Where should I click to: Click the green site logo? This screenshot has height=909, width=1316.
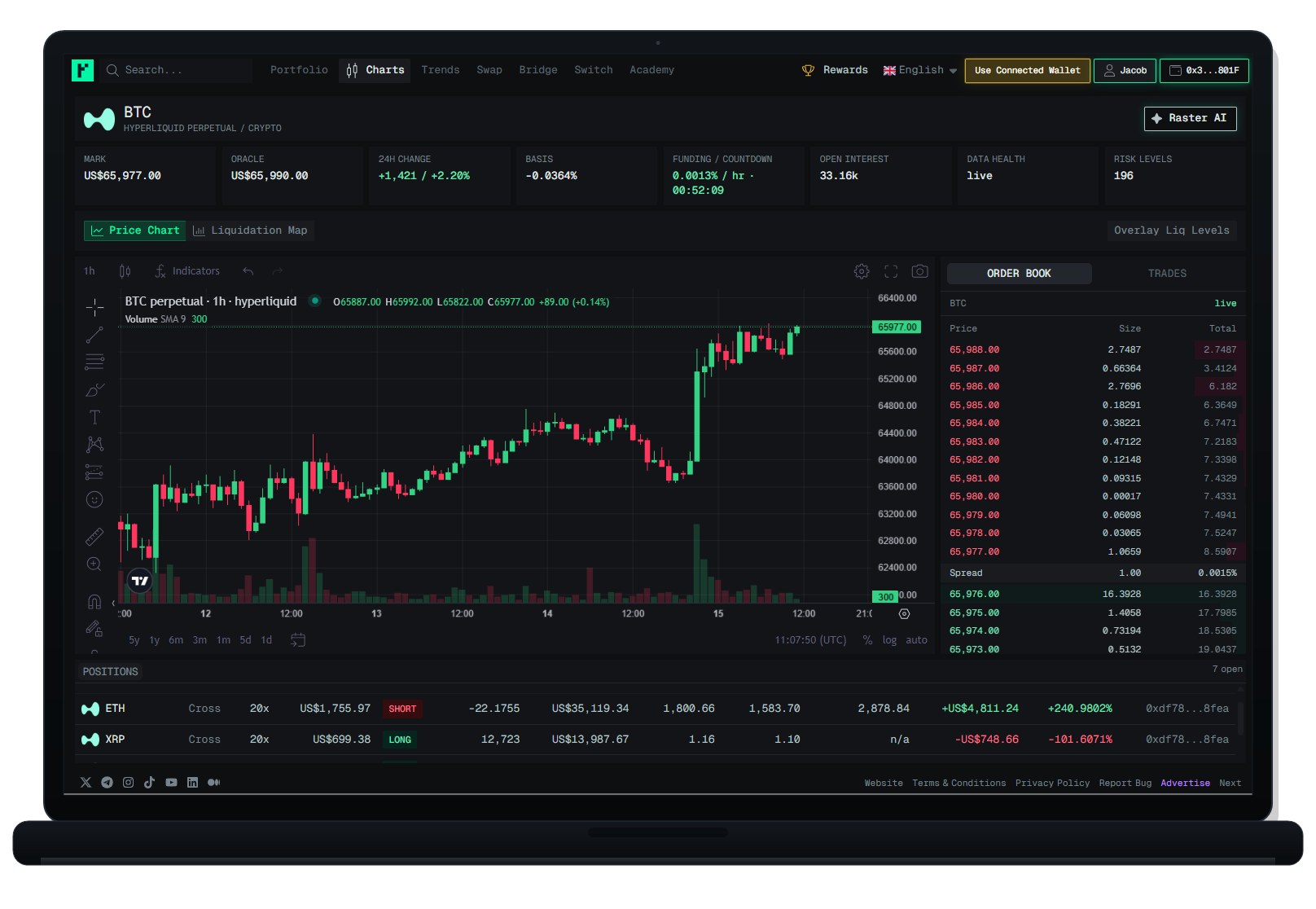click(82, 70)
